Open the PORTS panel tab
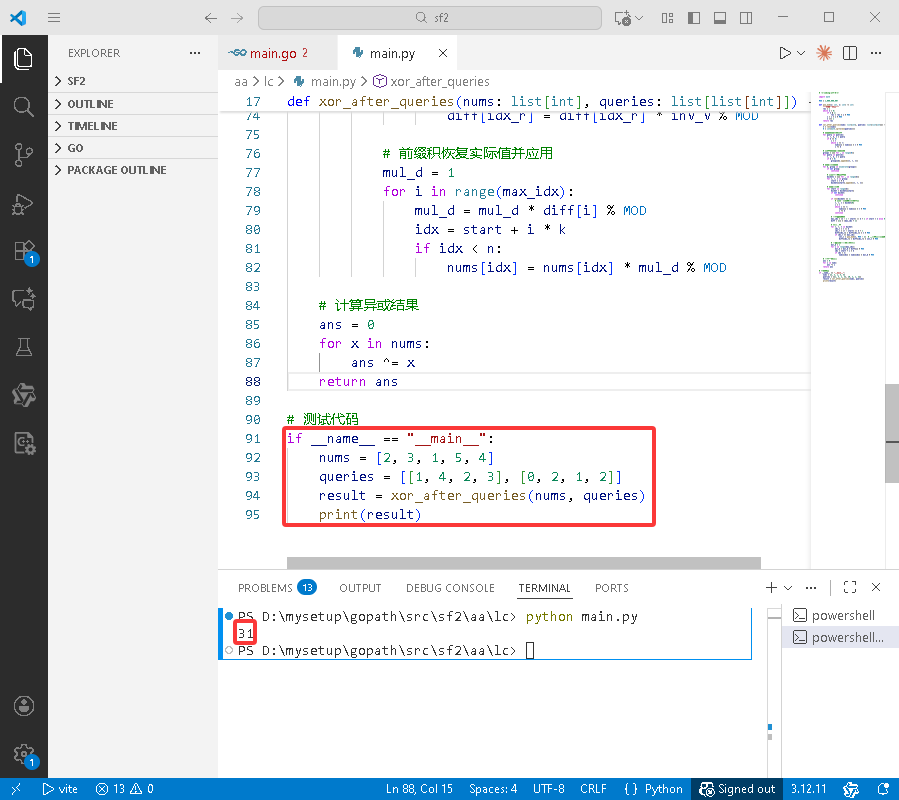 click(x=611, y=588)
